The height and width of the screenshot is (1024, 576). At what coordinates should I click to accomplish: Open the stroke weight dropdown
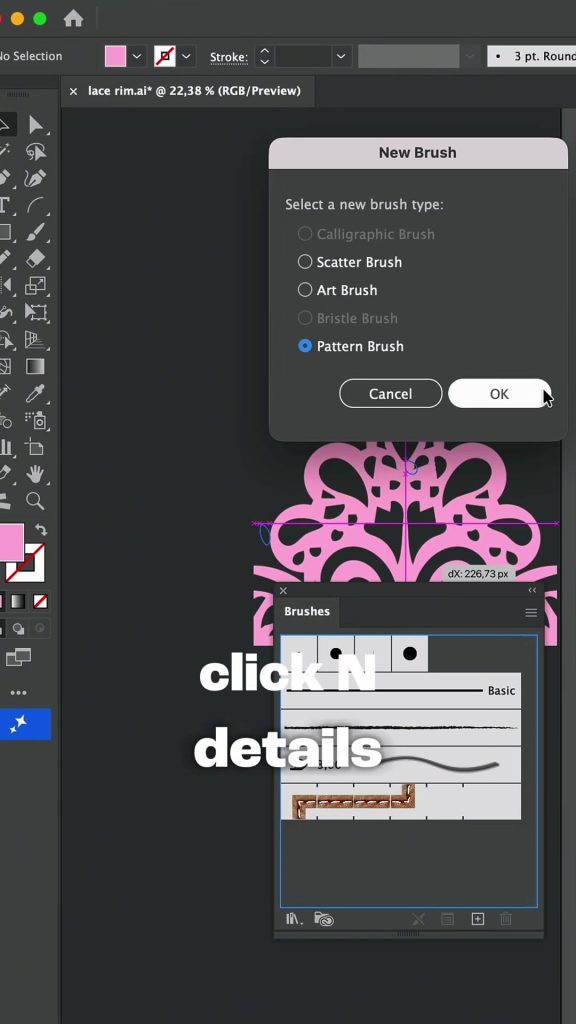(x=341, y=57)
